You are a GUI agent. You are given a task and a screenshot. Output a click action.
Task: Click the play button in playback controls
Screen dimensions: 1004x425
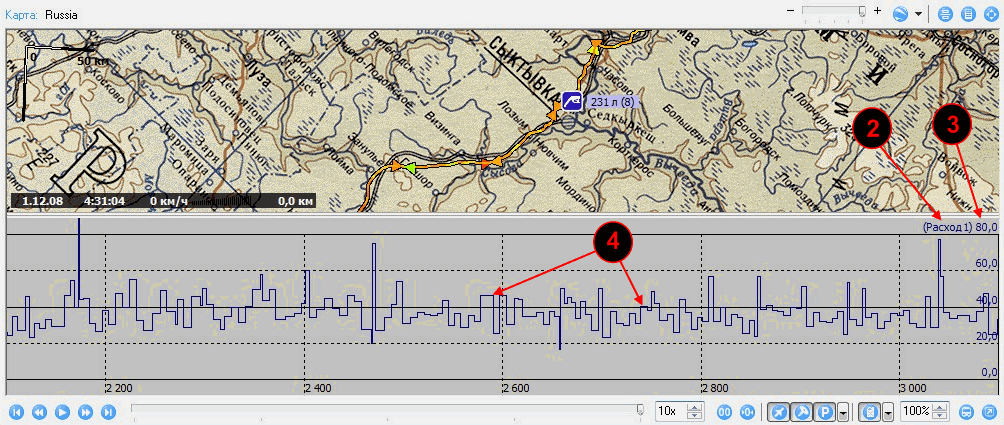62,411
